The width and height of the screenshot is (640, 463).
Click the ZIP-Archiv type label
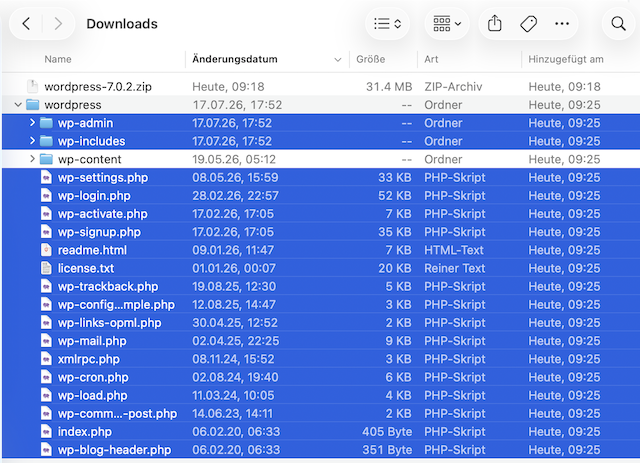click(453, 87)
